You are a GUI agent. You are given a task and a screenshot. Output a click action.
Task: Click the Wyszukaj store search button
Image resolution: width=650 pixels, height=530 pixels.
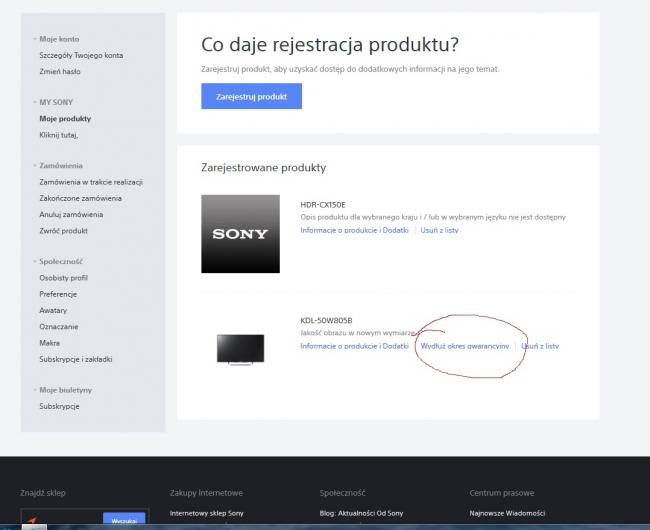[x=124, y=519]
